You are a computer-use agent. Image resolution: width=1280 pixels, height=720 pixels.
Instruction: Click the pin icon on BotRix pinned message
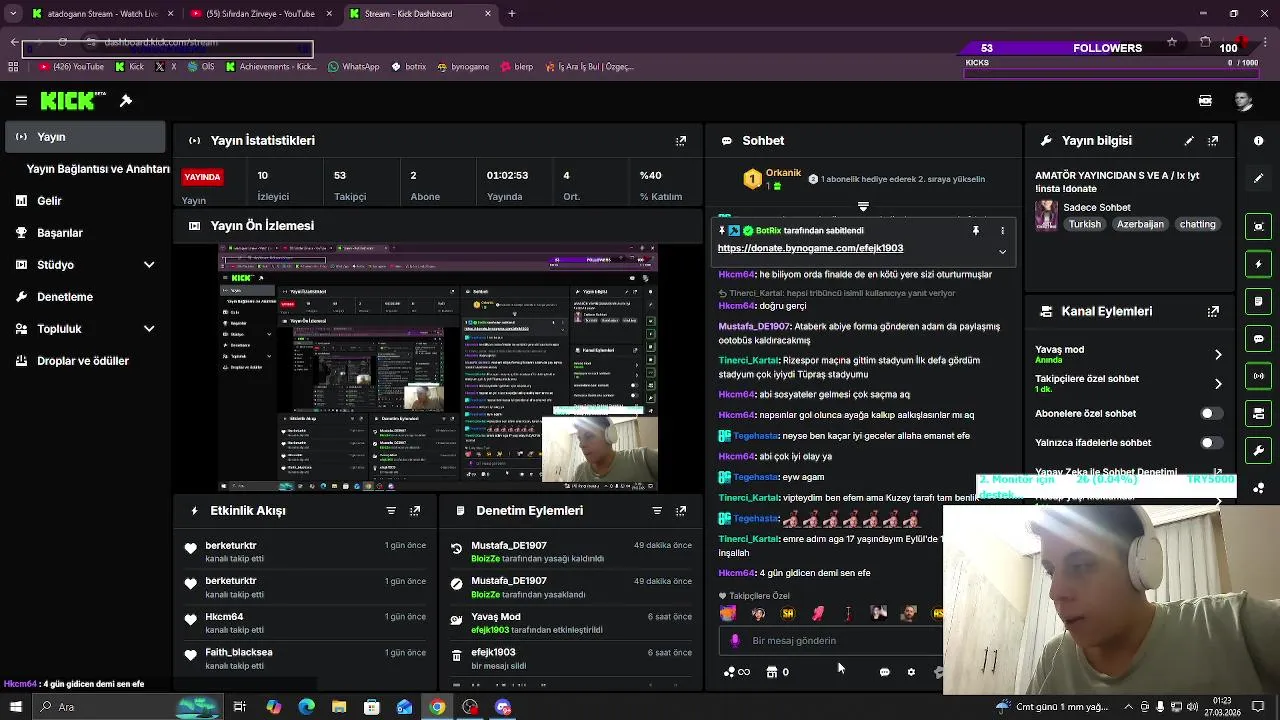976,231
